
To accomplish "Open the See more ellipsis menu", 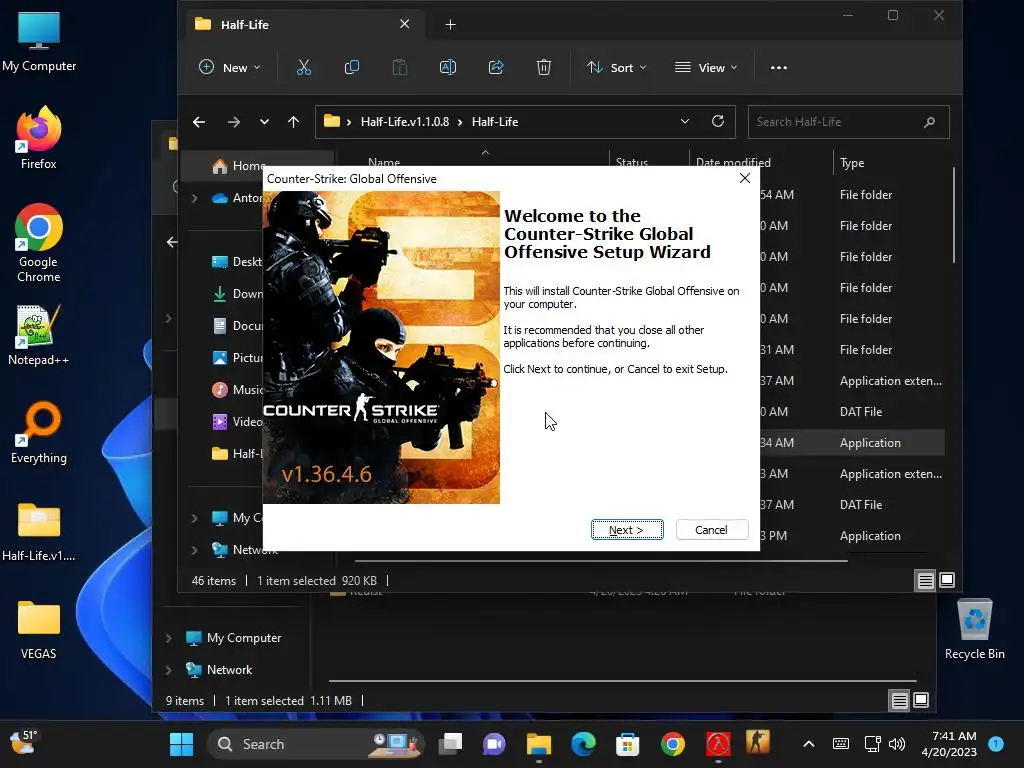I will point(778,67).
